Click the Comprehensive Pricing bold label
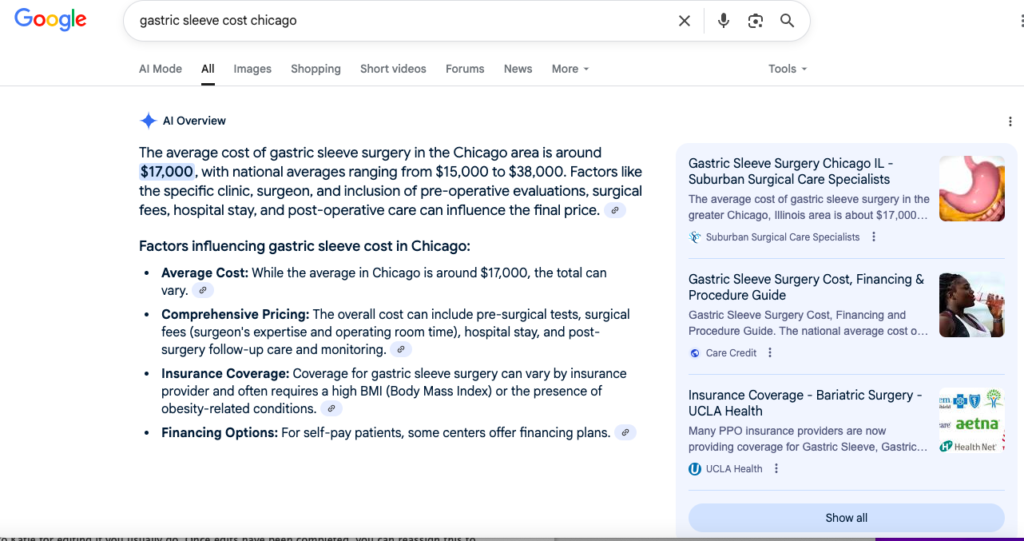Screen dimensions: 1024x541 coord(235,314)
